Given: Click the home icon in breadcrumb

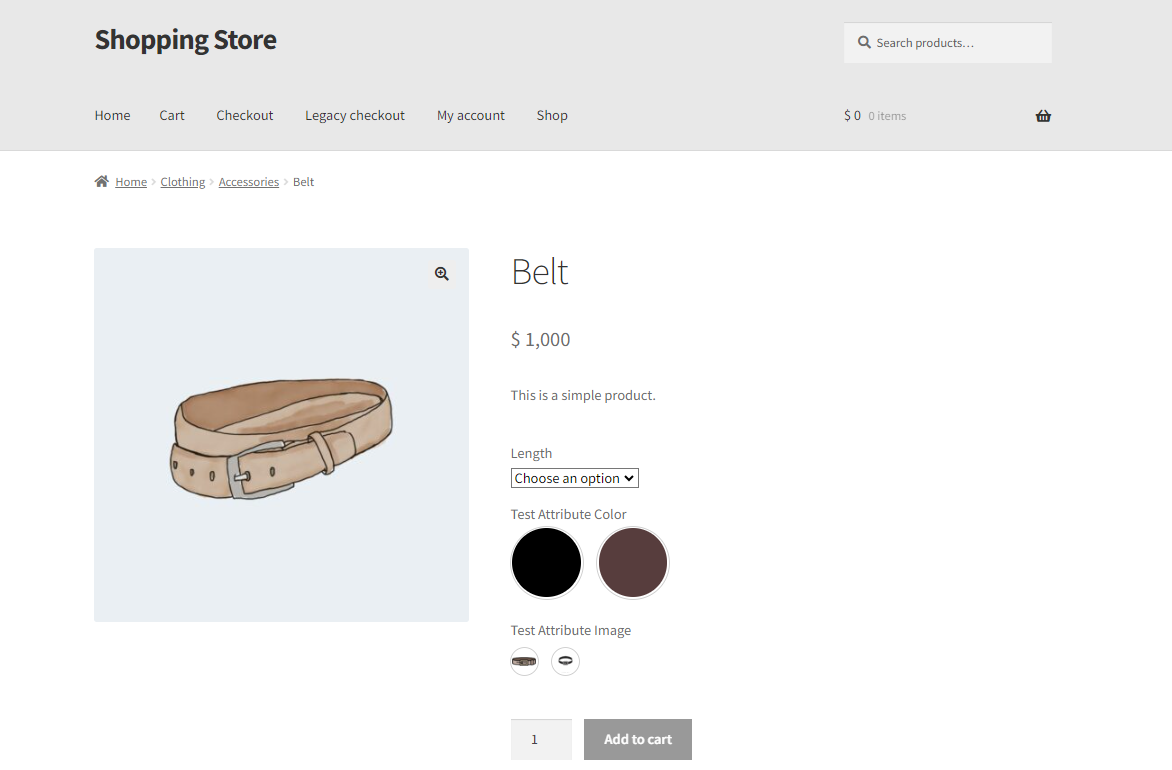Looking at the screenshot, I should 102,181.
